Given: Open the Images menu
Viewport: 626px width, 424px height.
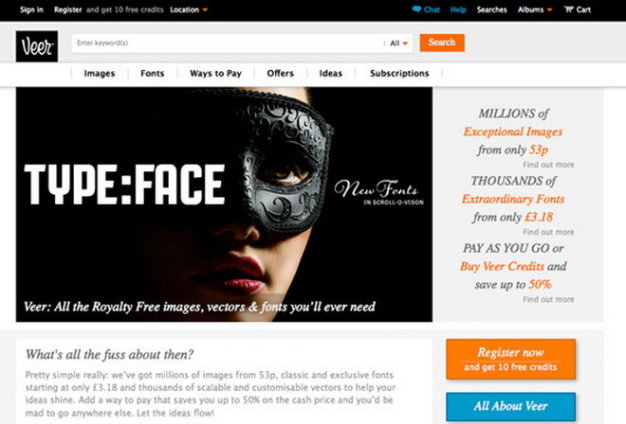Looking at the screenshot, I should click(x=99, y=73).
